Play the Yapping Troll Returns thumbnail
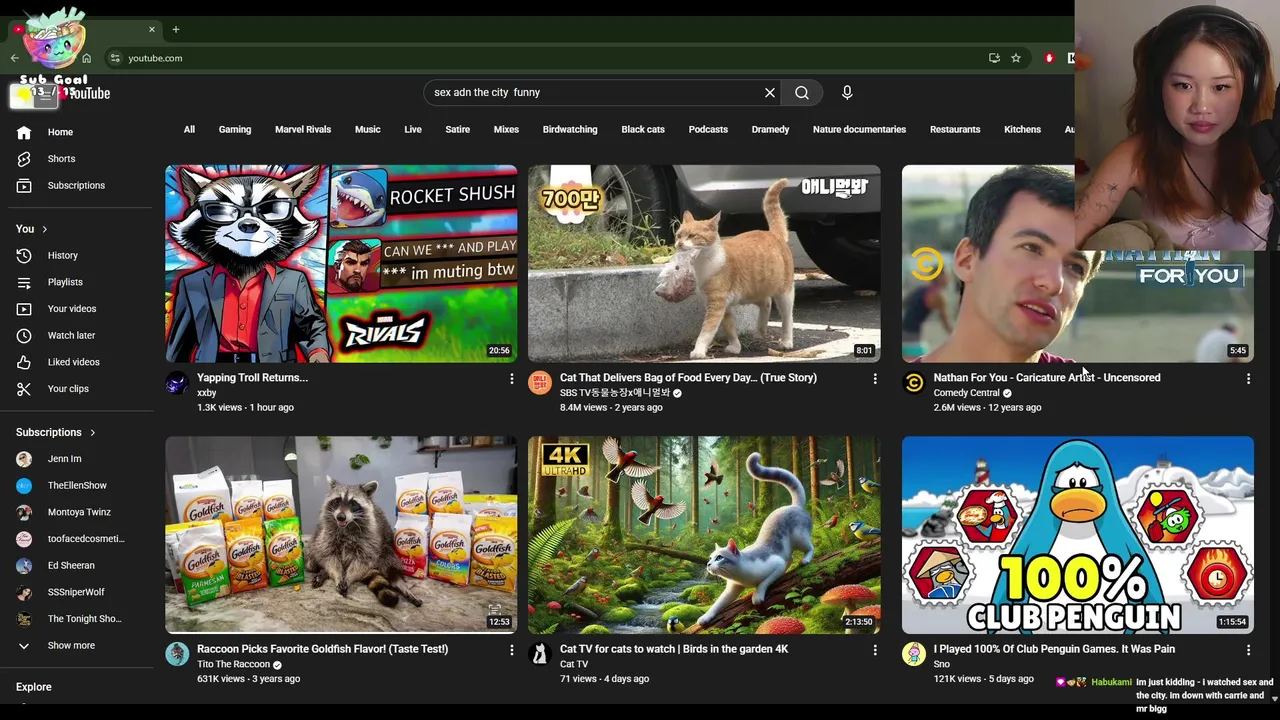1280x720 pixels. 341,264
